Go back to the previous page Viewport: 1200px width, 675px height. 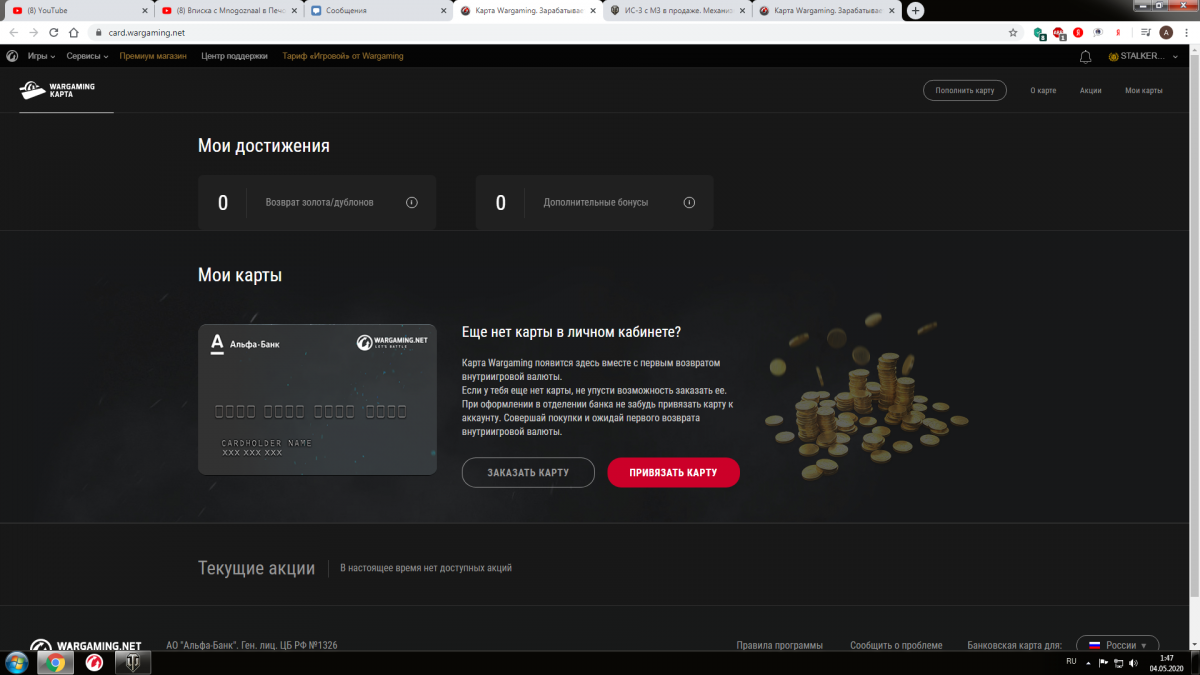coord(13,32)
